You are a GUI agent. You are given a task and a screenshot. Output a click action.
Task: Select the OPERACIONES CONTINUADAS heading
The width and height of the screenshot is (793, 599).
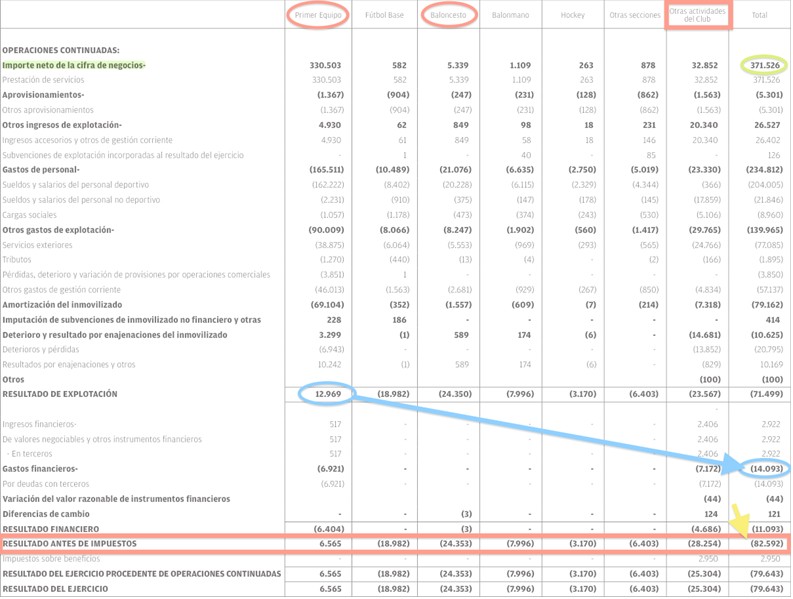point(61,49)
